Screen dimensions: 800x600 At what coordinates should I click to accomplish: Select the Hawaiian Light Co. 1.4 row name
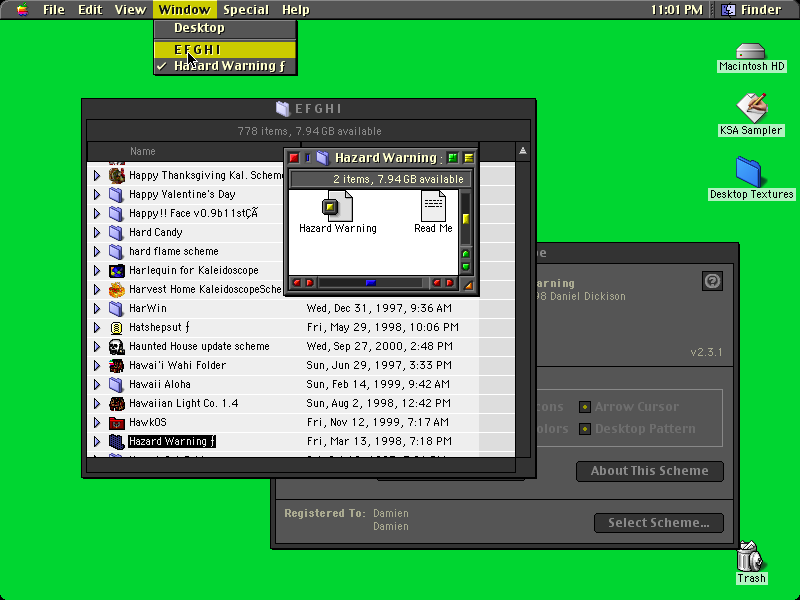(184, 404)
